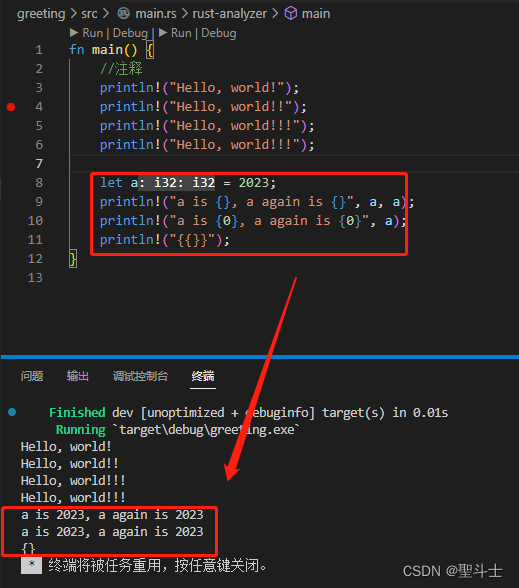The height and width of the screenshot is (588, 519).
Task: Click line number 7 in the gutter
Action: click(39, 164)
